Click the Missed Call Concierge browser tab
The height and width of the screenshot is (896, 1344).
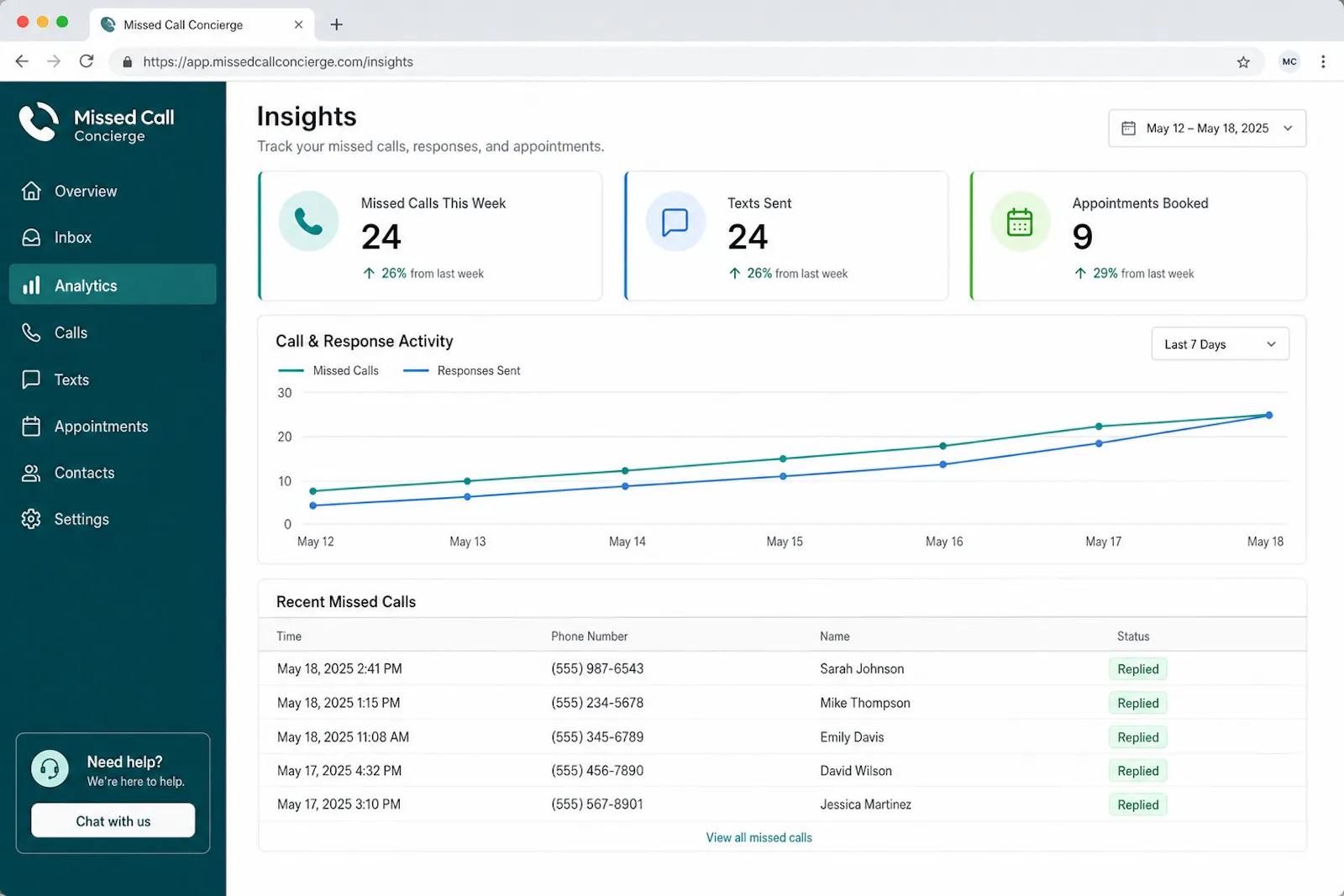pos(202,24)
